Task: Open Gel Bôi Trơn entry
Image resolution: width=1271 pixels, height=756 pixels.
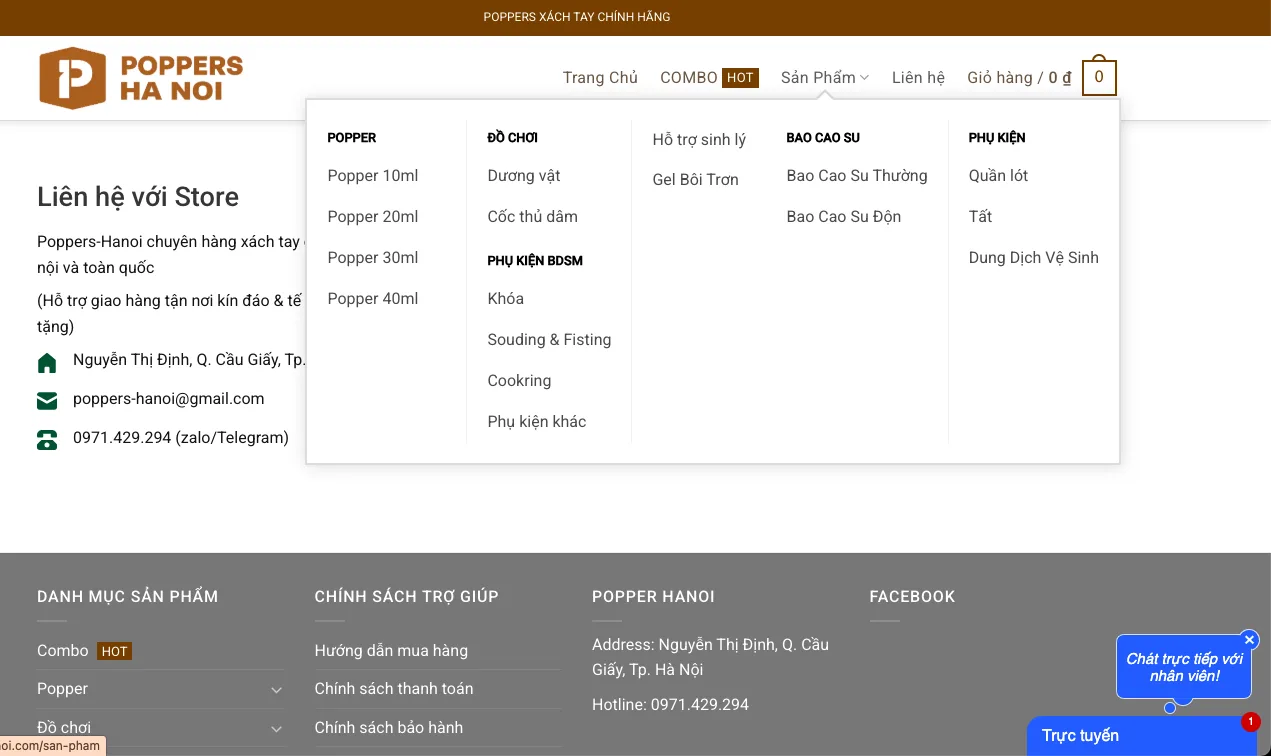Action: coord(695,179)
